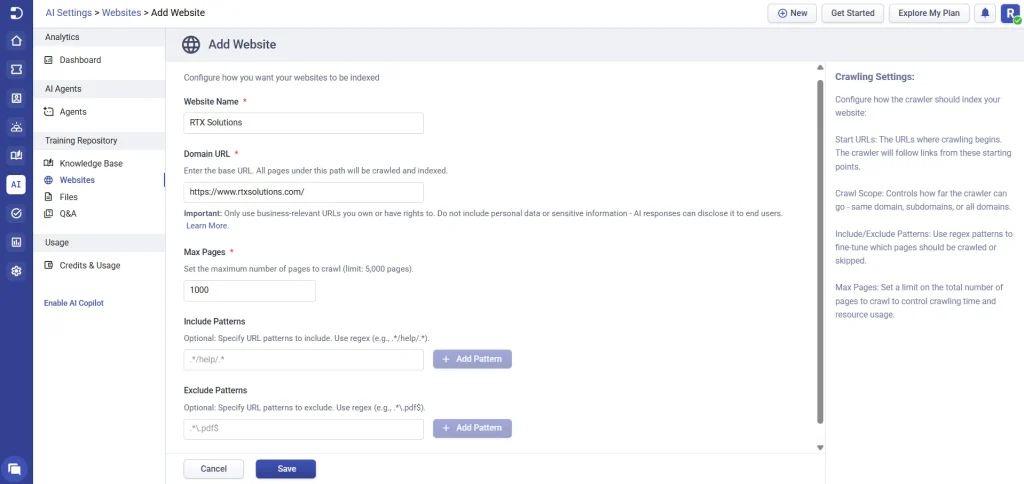Open the Tickets icon in left rail
Viewport: 1024px width, 484px height.
pyautogui.click(x=16, y=69)
